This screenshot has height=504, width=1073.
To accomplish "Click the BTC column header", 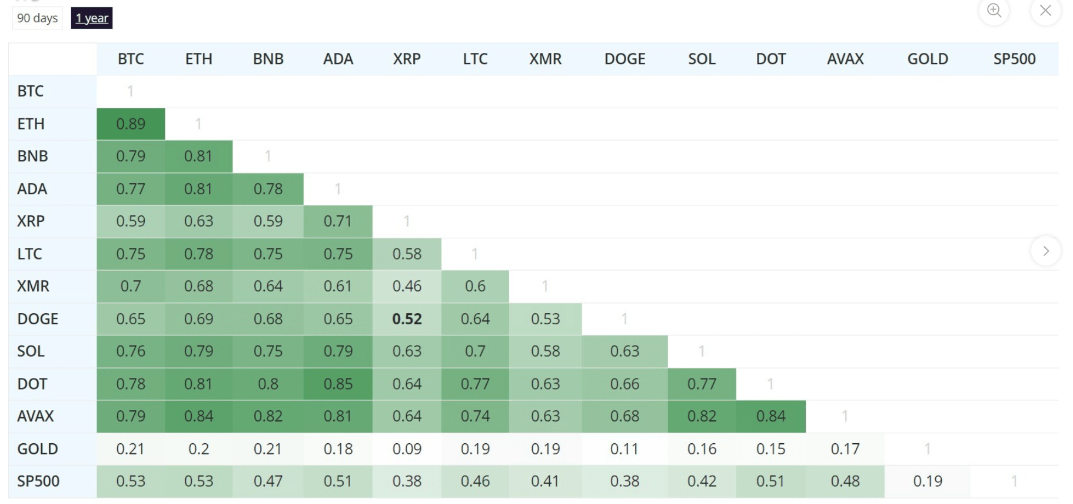I will coord(131,59).
